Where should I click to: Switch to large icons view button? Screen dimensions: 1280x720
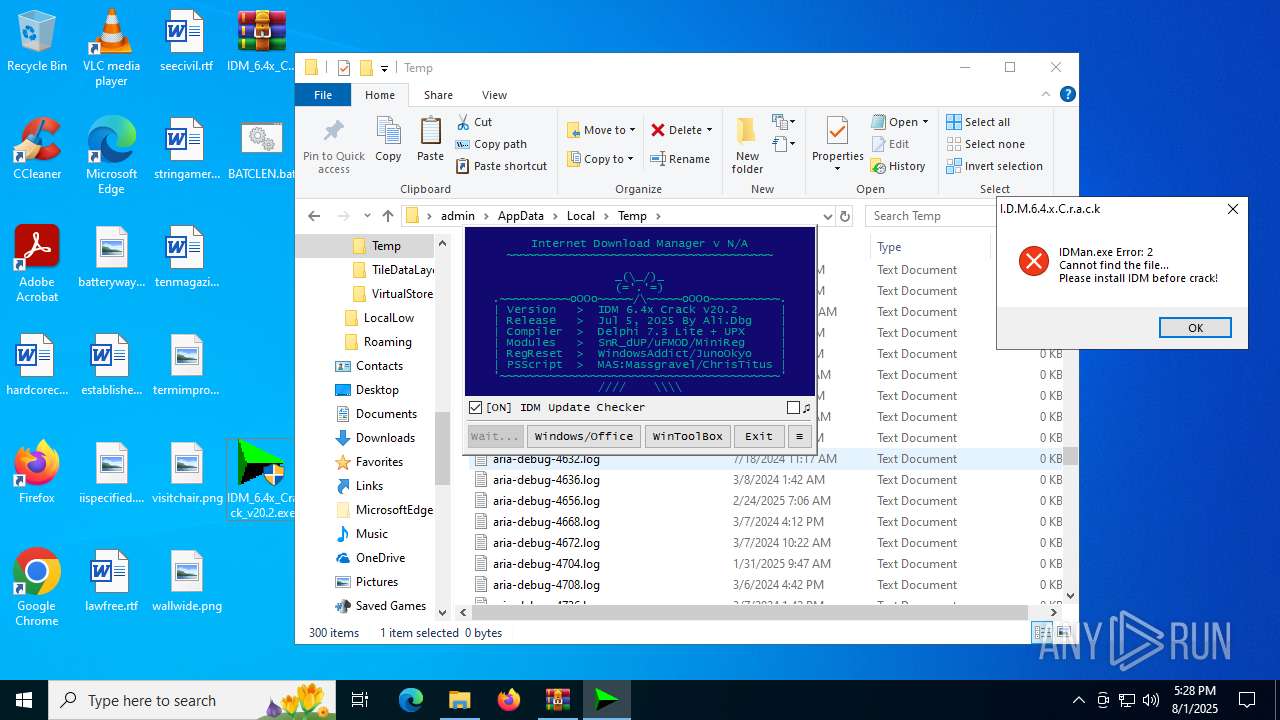point(1064,632)
